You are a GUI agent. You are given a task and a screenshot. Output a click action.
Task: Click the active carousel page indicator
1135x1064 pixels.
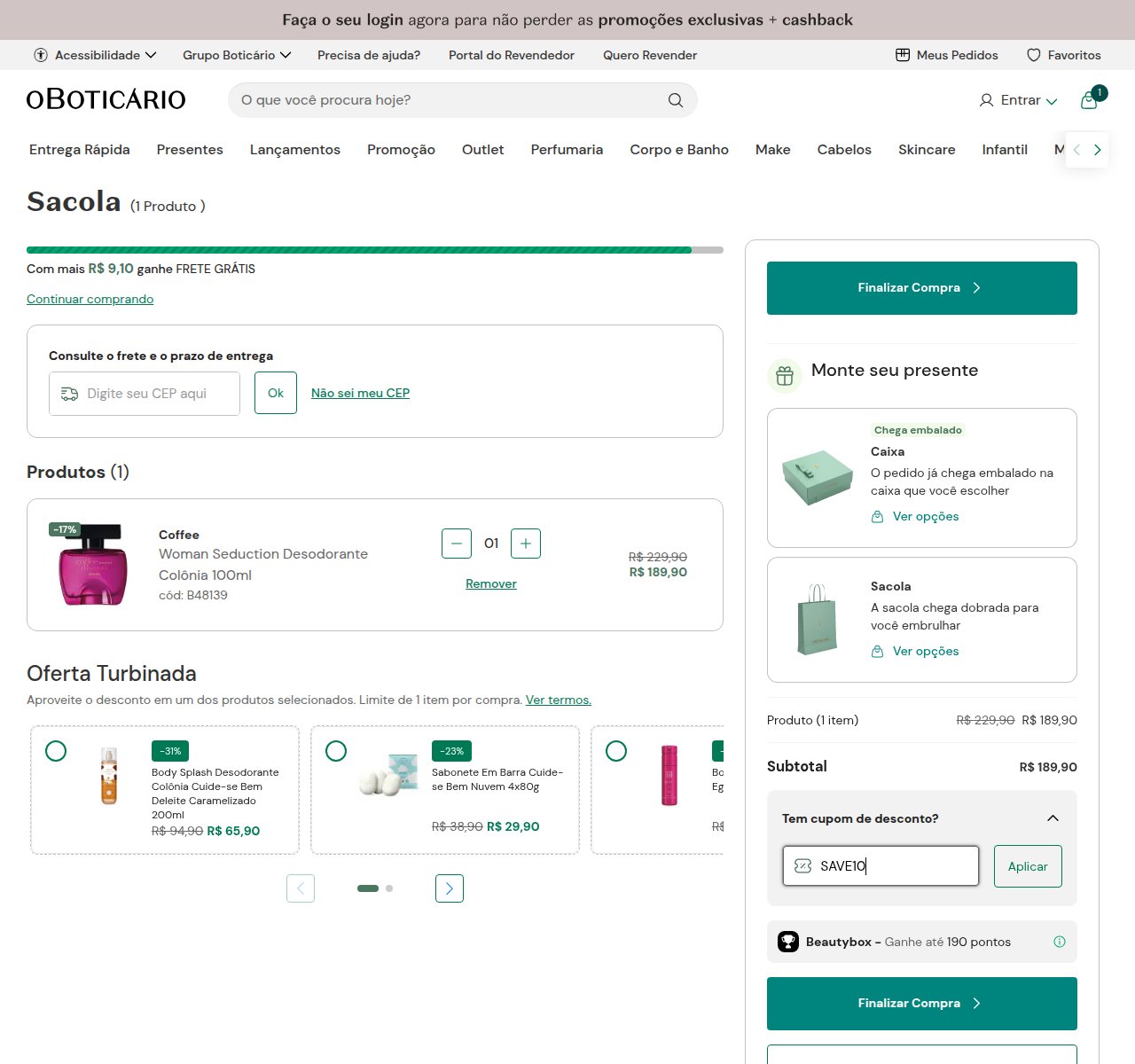368,888
